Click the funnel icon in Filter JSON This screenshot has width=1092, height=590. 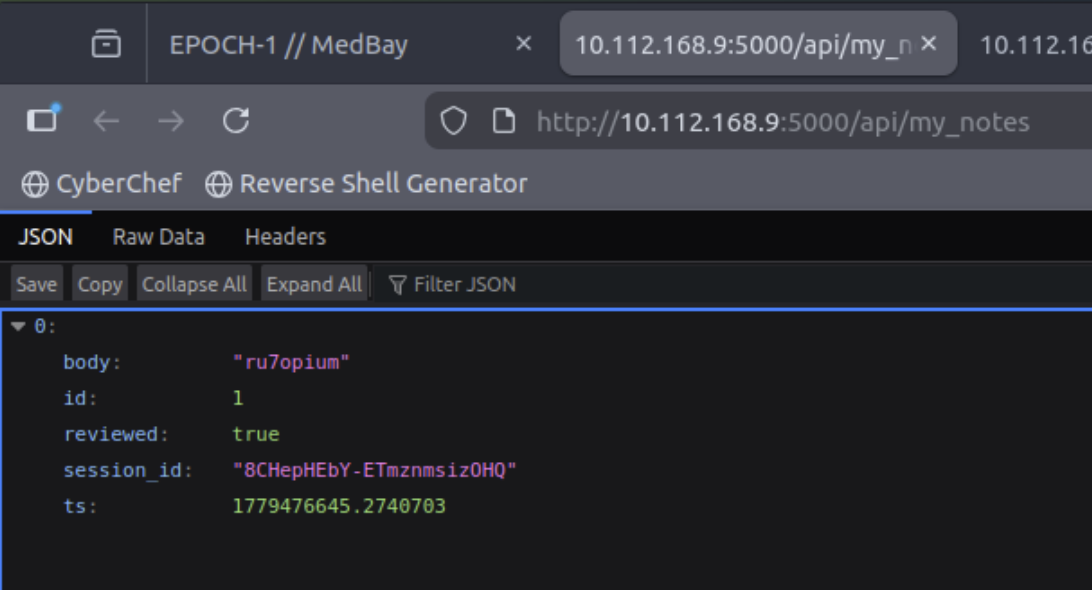tap(397, 285)
